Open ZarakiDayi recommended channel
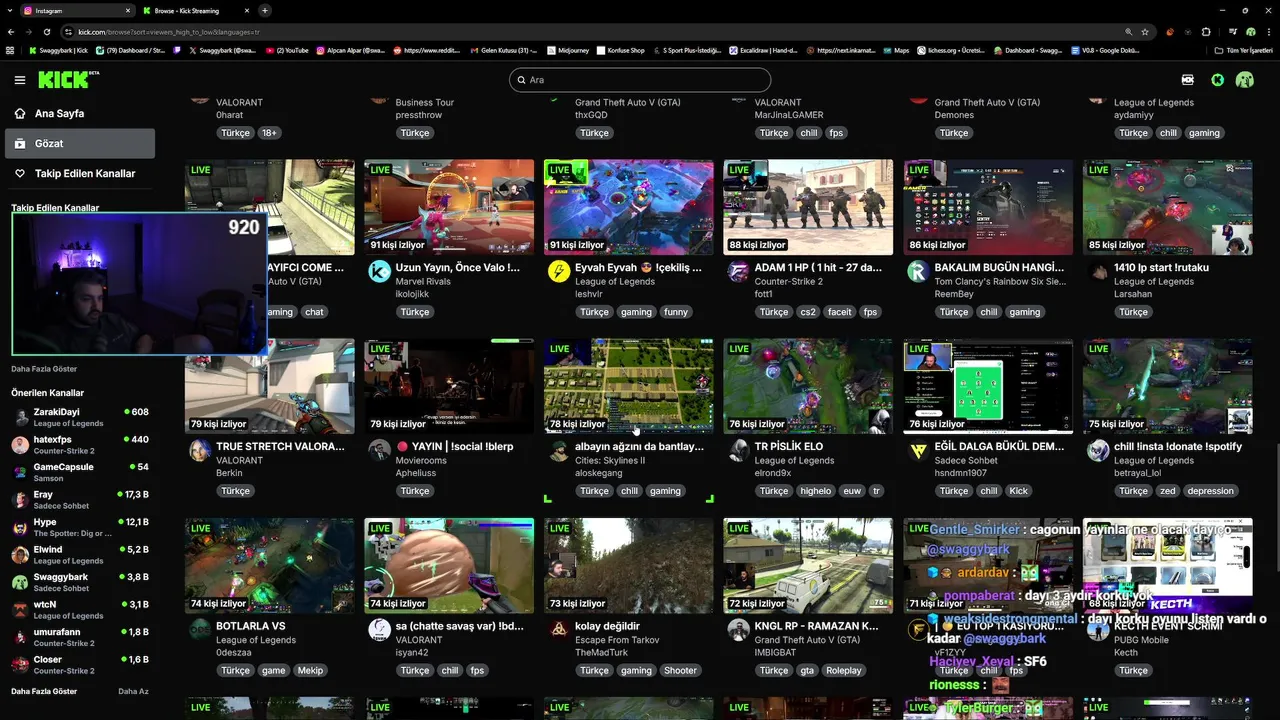The image size is (1280, 720). pos(80,417)
